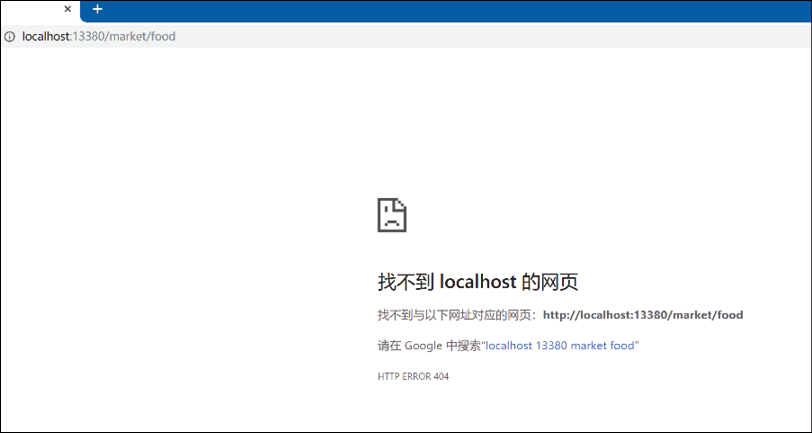Select text "请在 Google 中搜索"
The image size is (812, 433).
(x=429, y=345)
